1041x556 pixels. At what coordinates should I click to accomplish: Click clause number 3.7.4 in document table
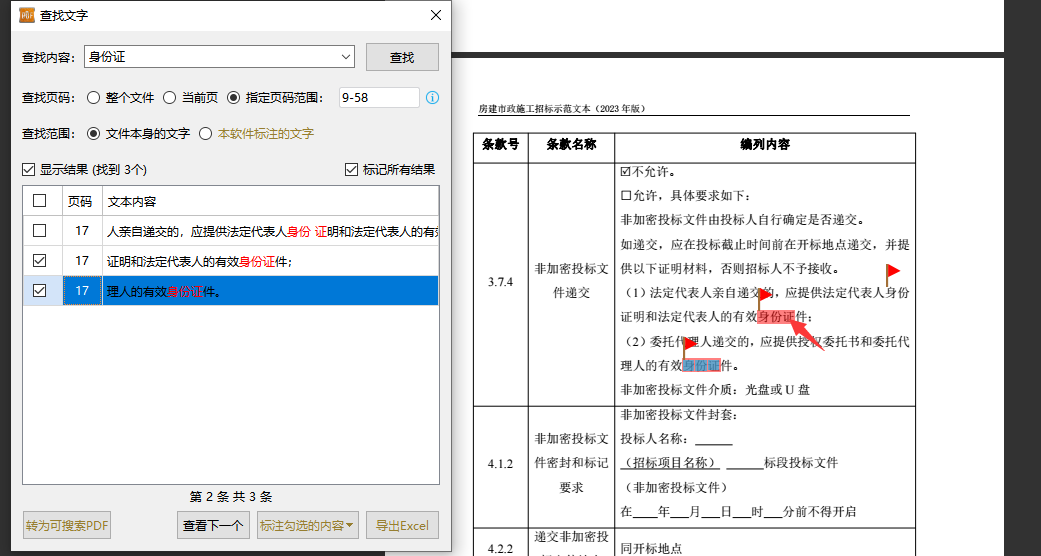click(501, 282)
